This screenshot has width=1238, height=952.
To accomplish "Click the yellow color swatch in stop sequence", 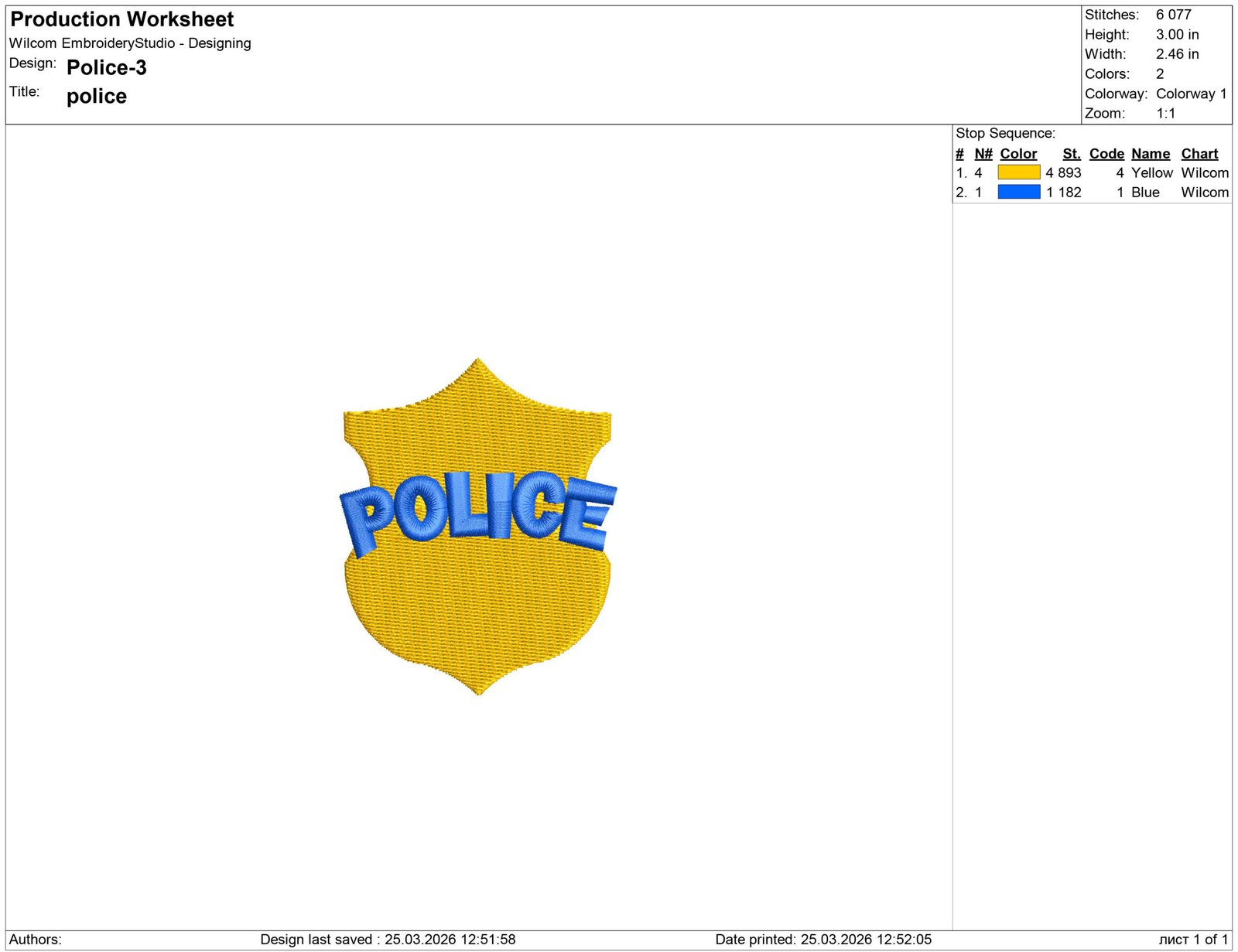I will point(1018,172).
